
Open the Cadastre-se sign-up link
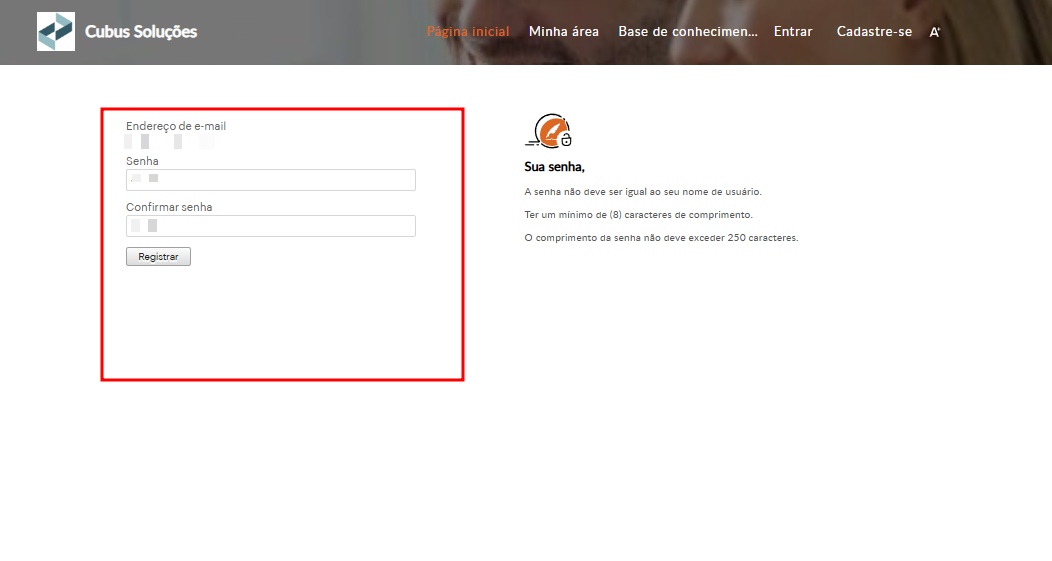point(874,32)
